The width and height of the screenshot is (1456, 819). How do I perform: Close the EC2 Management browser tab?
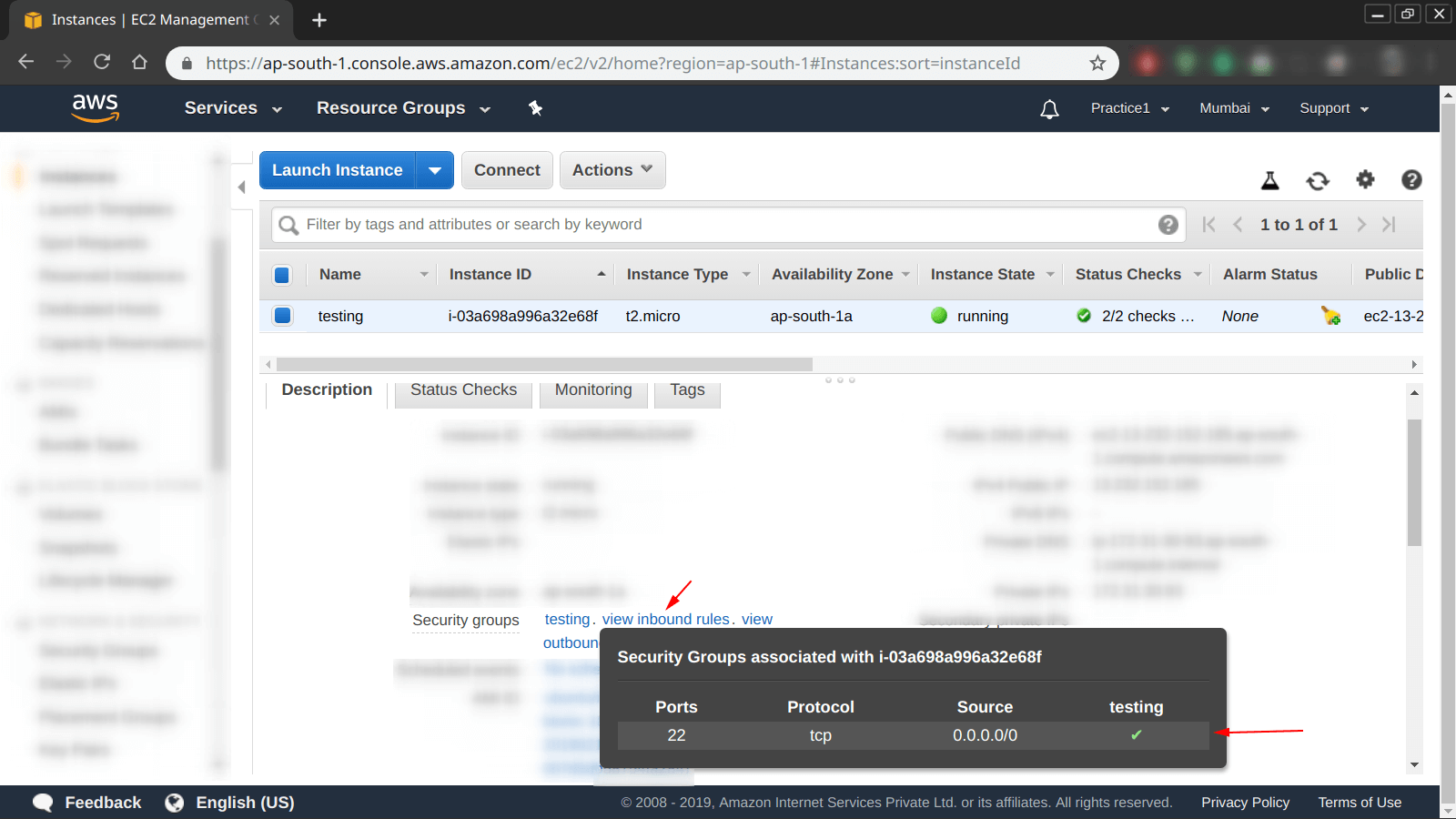(x=274, y=20)
